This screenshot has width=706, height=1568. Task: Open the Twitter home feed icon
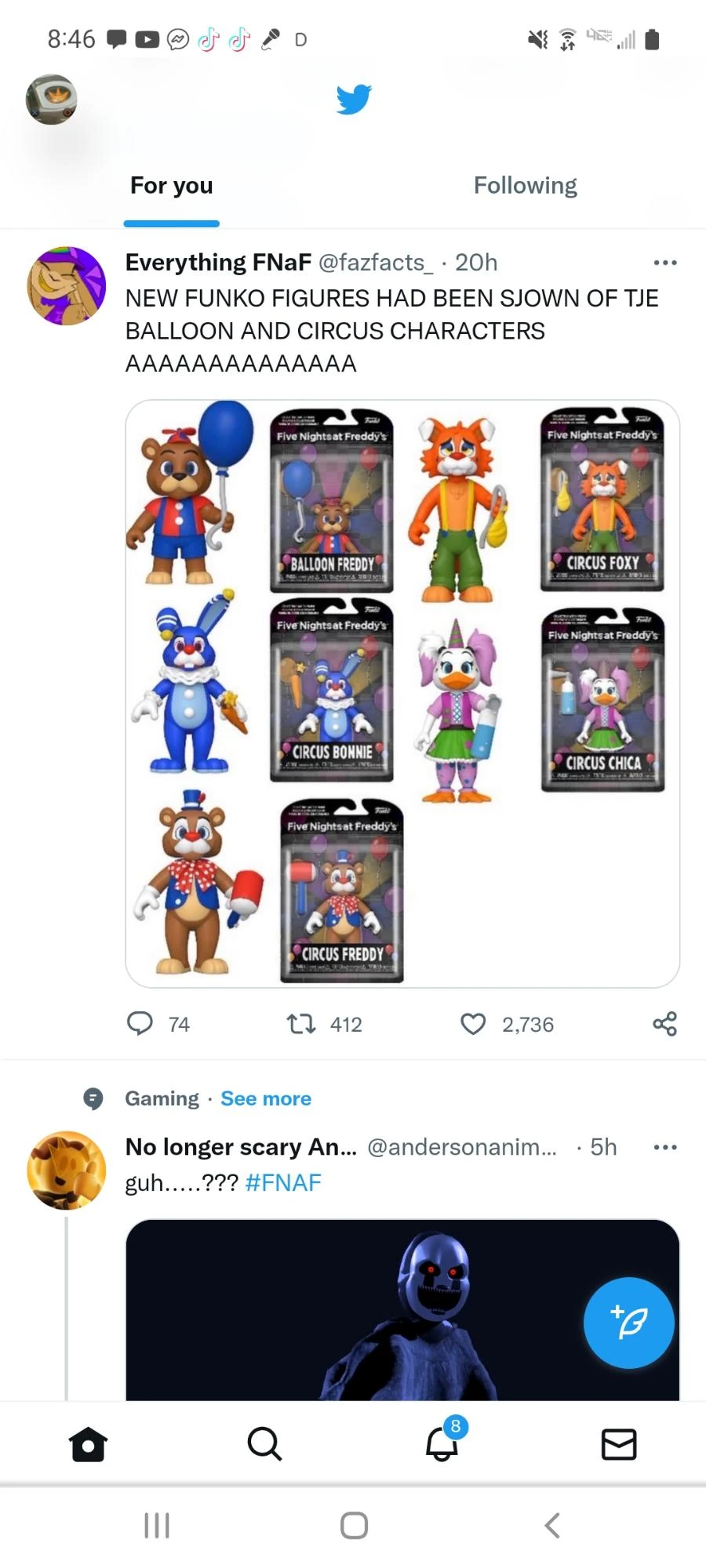click(88, 1445)
